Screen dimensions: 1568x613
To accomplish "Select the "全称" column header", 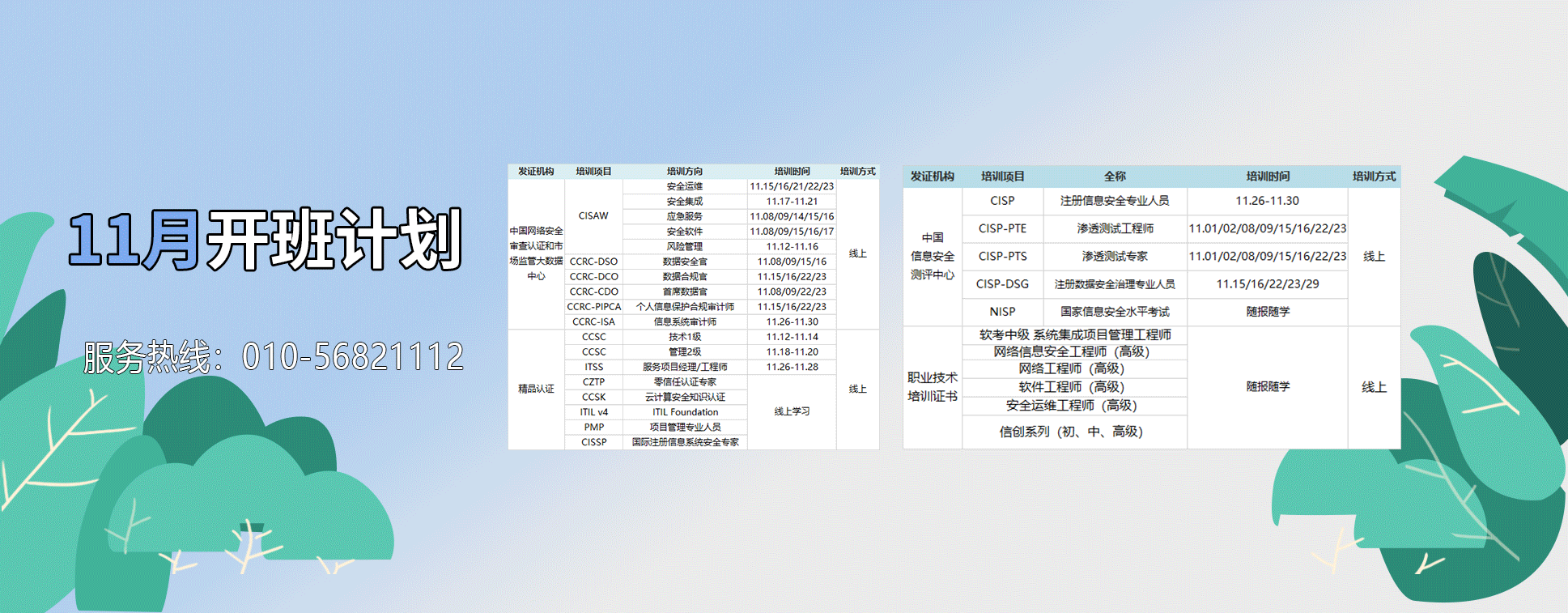I will coord(1115,177).
